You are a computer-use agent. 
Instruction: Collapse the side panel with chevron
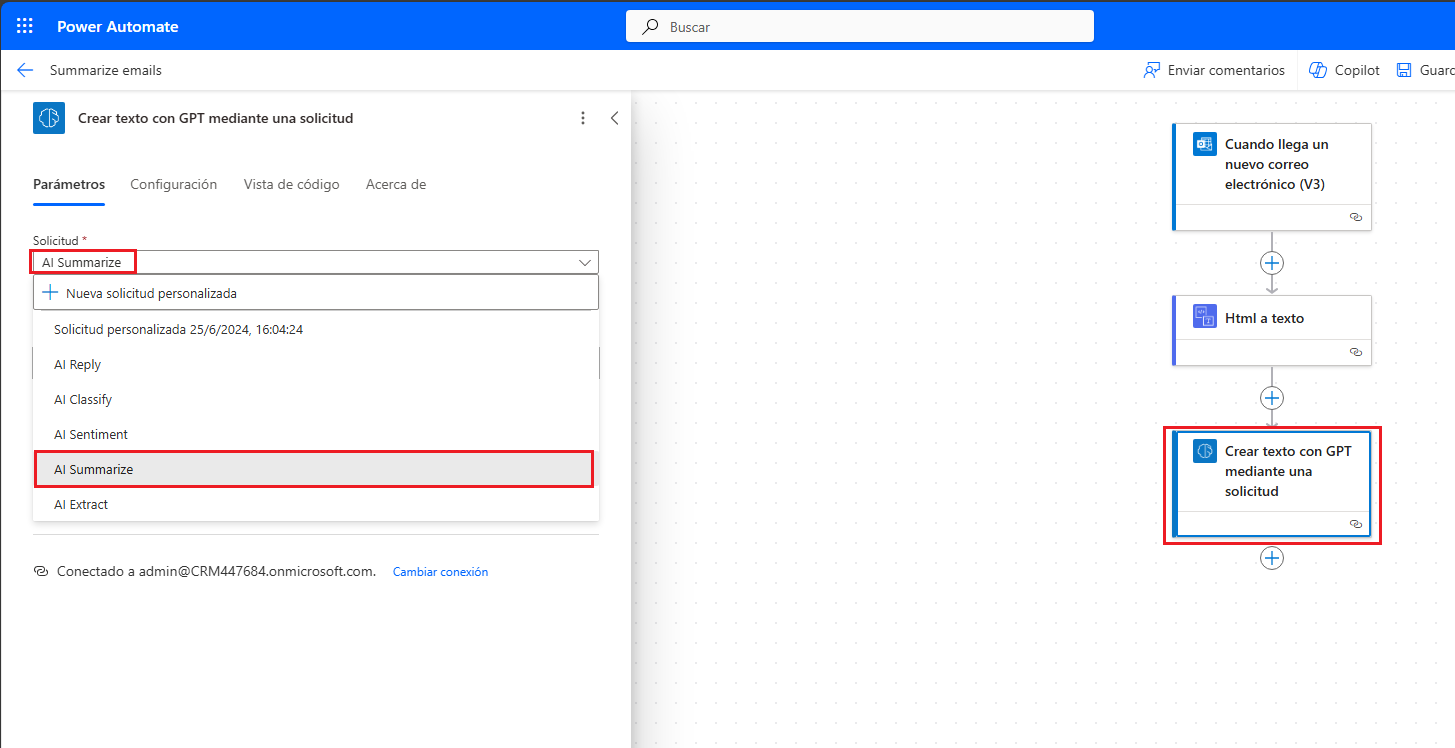(x=614, y=118)
